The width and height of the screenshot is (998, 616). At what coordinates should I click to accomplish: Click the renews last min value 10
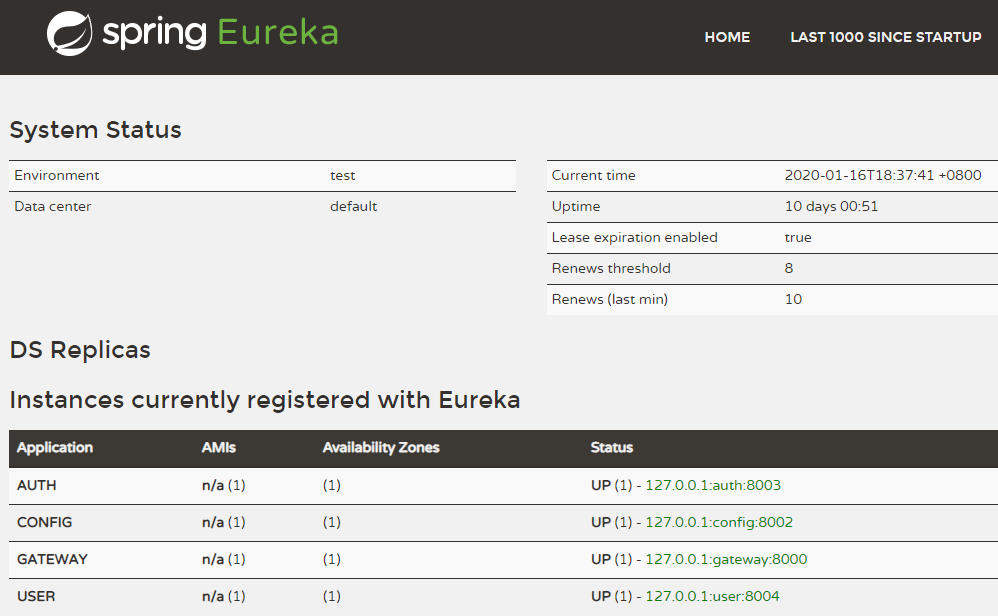coord(793,299)
